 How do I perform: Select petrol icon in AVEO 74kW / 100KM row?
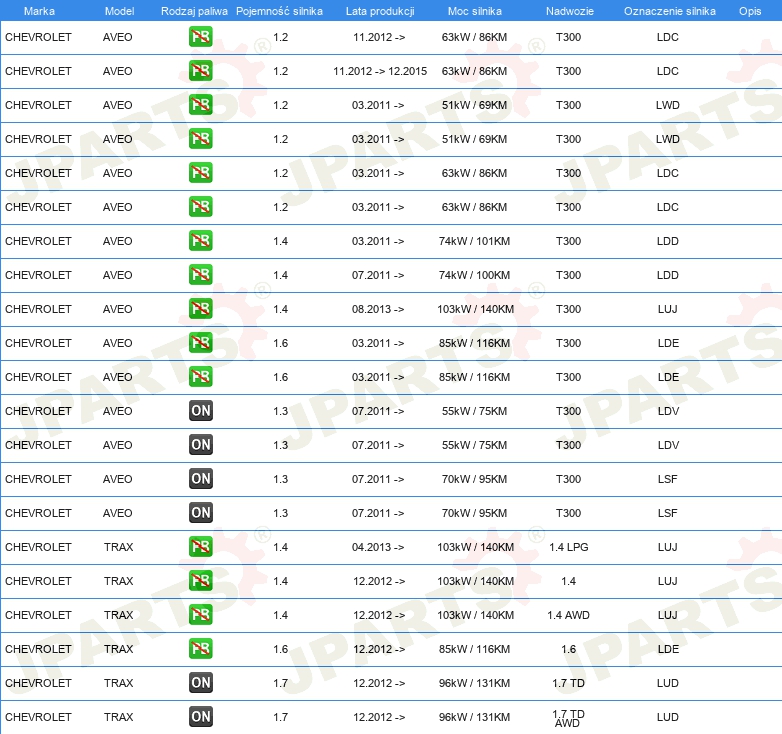[x=201, y=275]
